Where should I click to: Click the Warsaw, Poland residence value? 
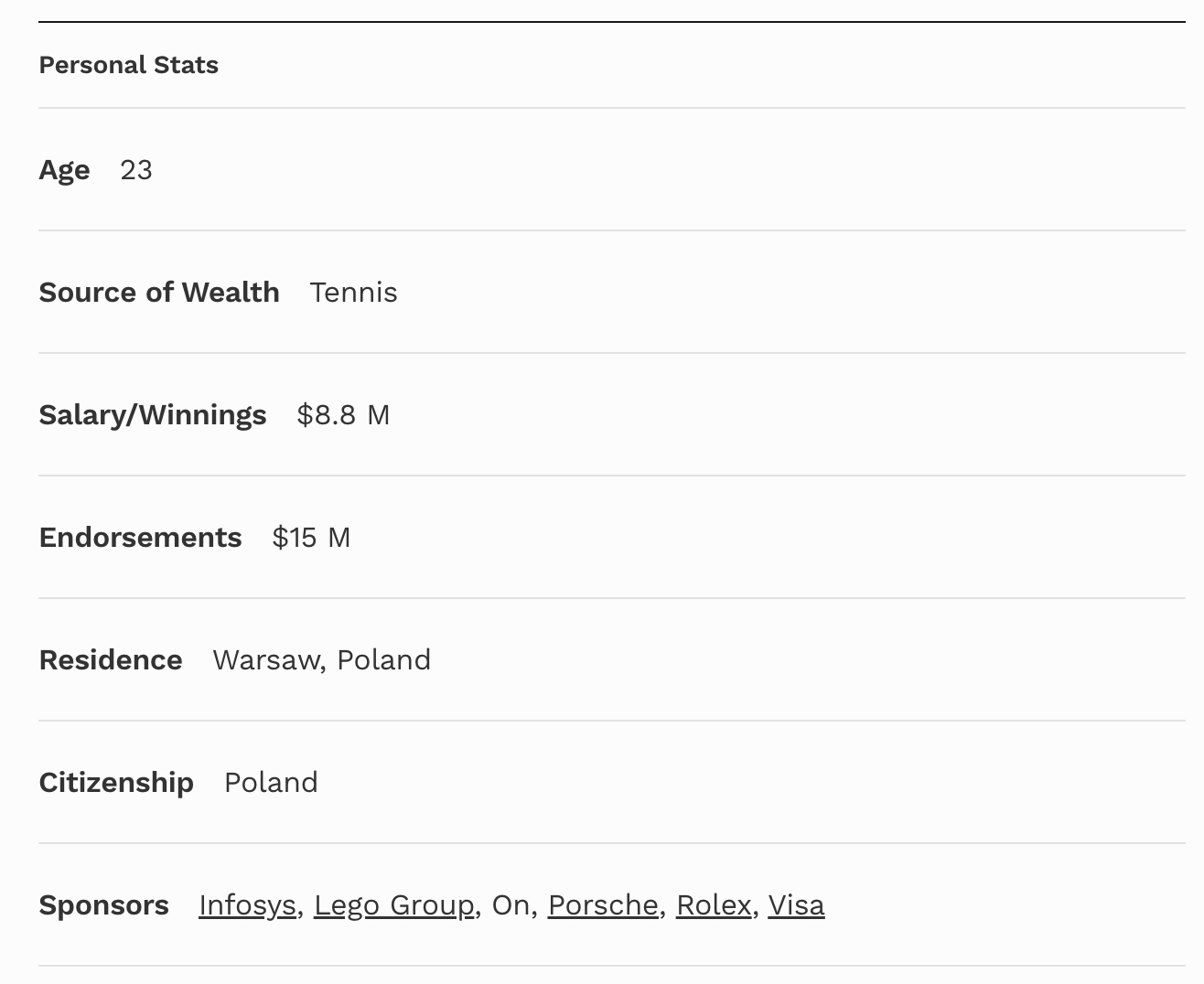[x=321, y=660]
